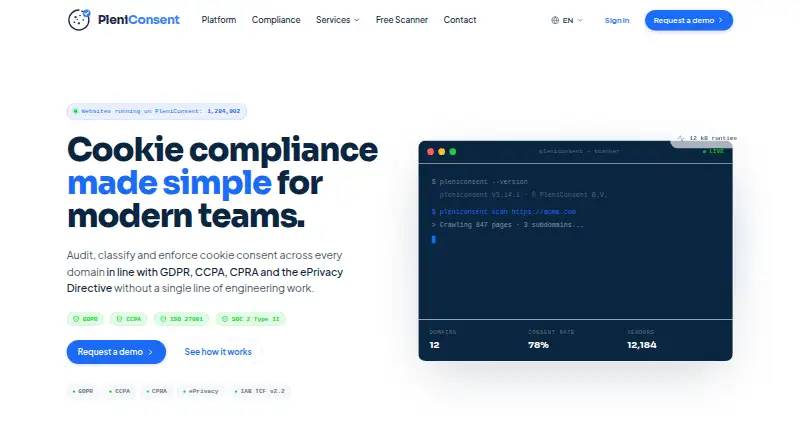800x440 pixels.
Task: Click the red dot in the terminal window
Action: tap(431, 152)
